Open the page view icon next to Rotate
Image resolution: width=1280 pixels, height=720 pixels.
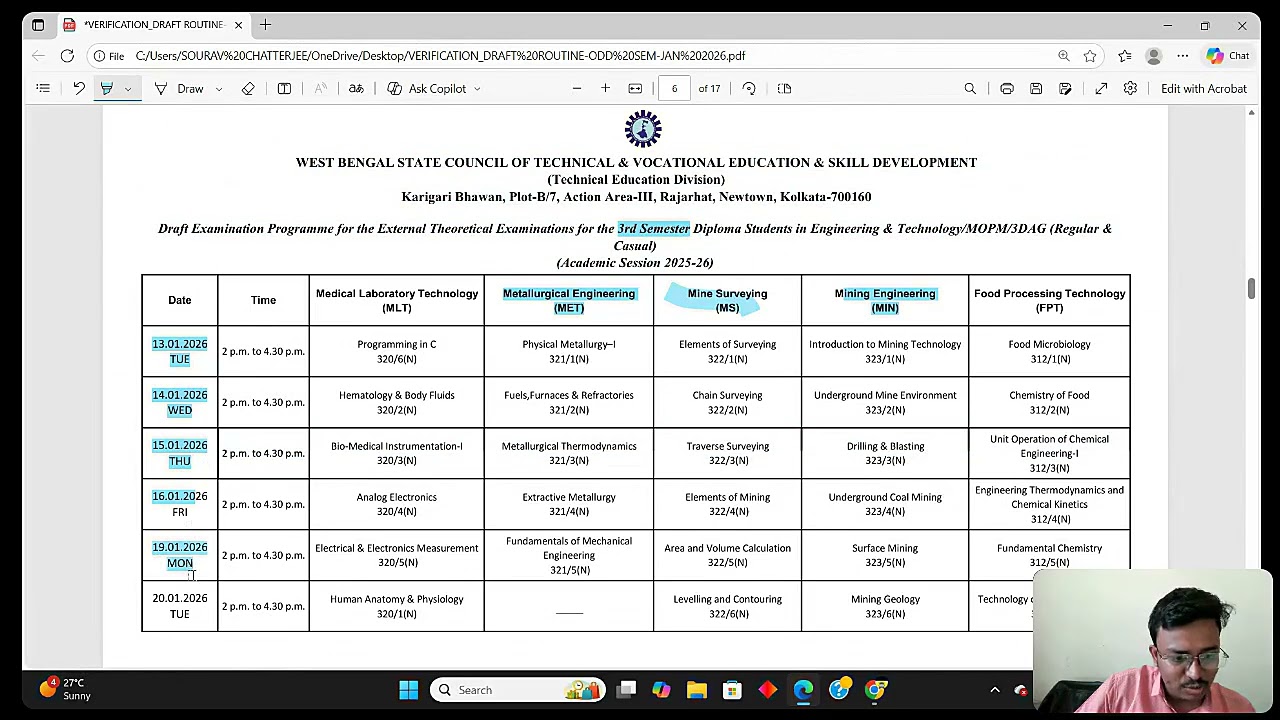click(784, 89)
